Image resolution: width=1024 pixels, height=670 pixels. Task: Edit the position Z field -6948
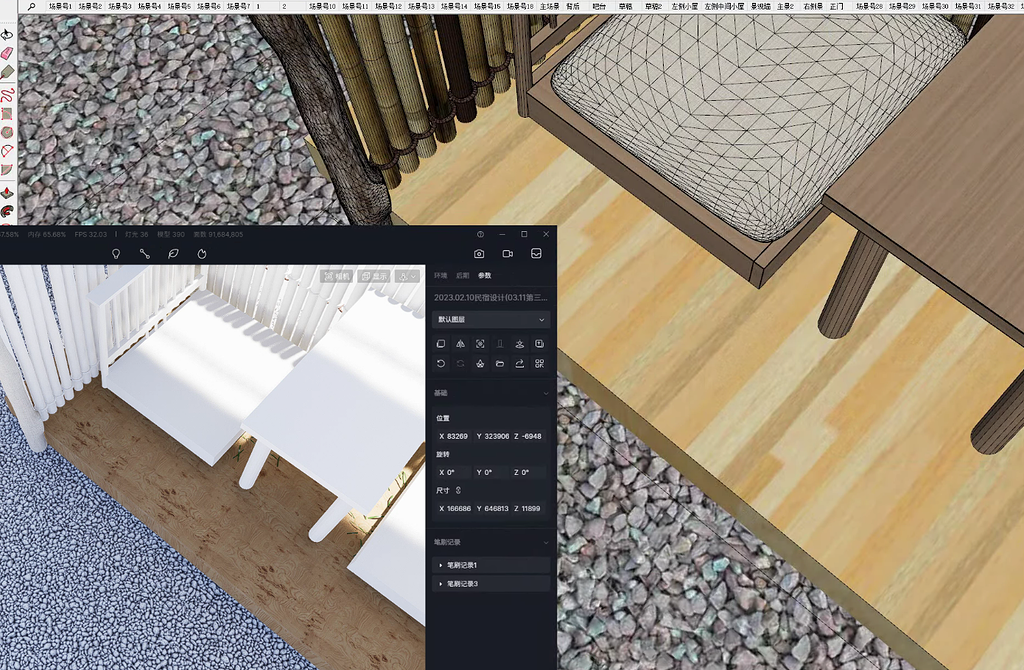pyautogui.click(x=528, y=436)
